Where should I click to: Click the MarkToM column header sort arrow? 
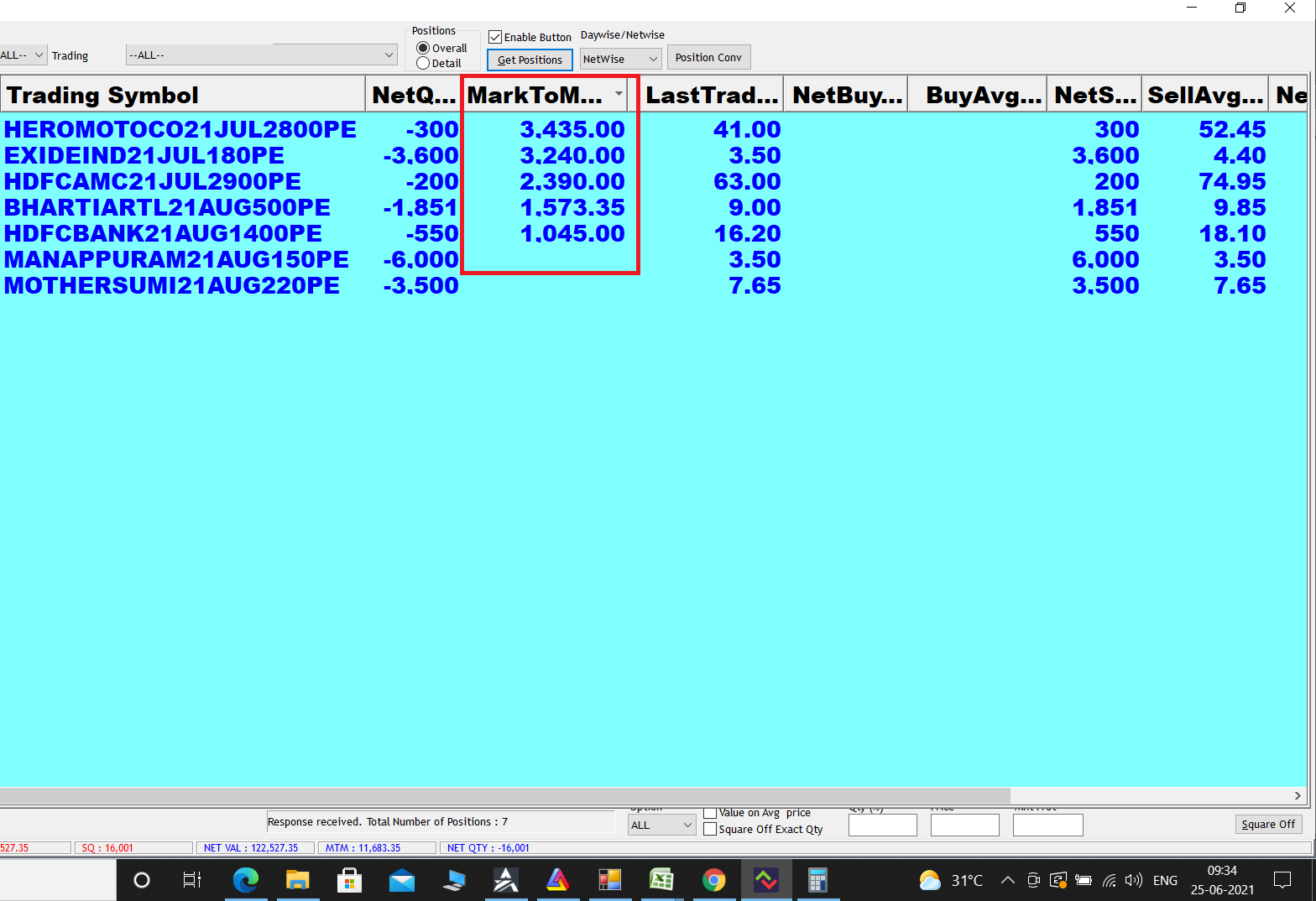click(x=619, y=93)
